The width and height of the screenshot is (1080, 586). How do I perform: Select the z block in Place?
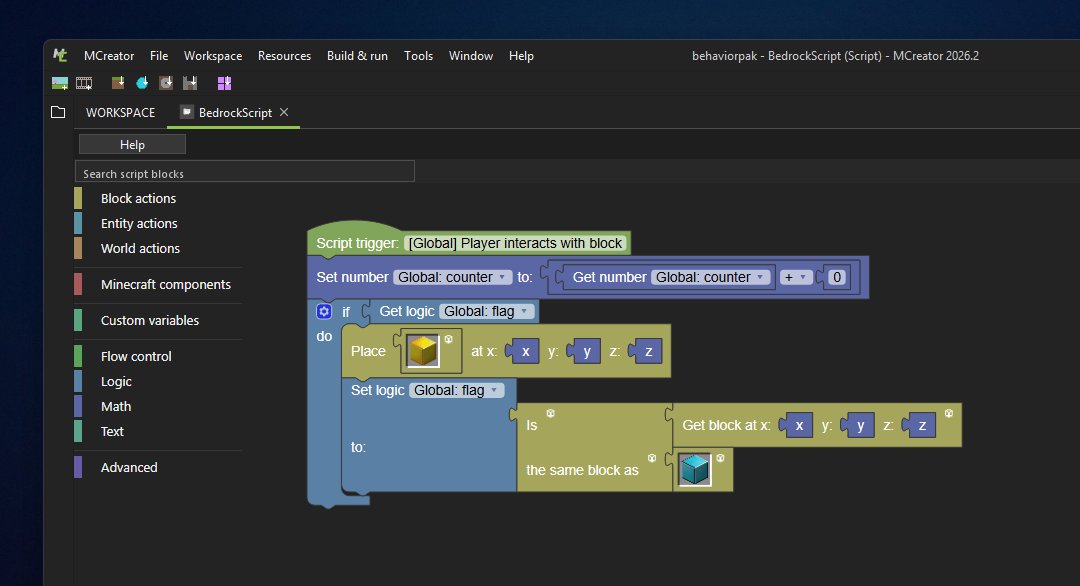(x=647, y=351)
